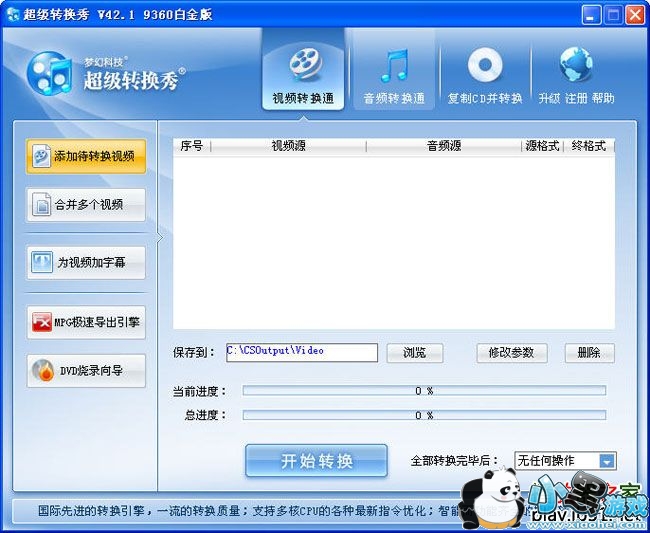The width and height of the screenshot is (650, 533).
Task: Open the 无任何操作 dropdown
Action: [x=565, y=461]
